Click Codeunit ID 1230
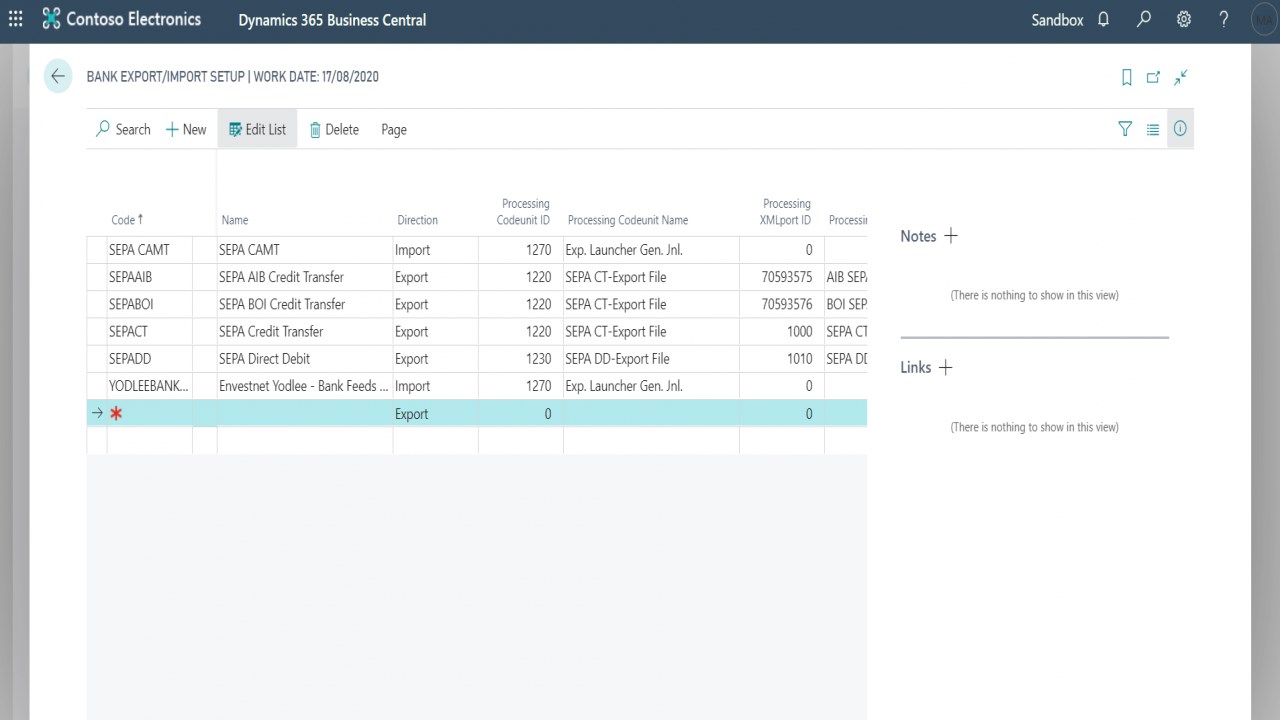1280x720 pixels. 538,358
